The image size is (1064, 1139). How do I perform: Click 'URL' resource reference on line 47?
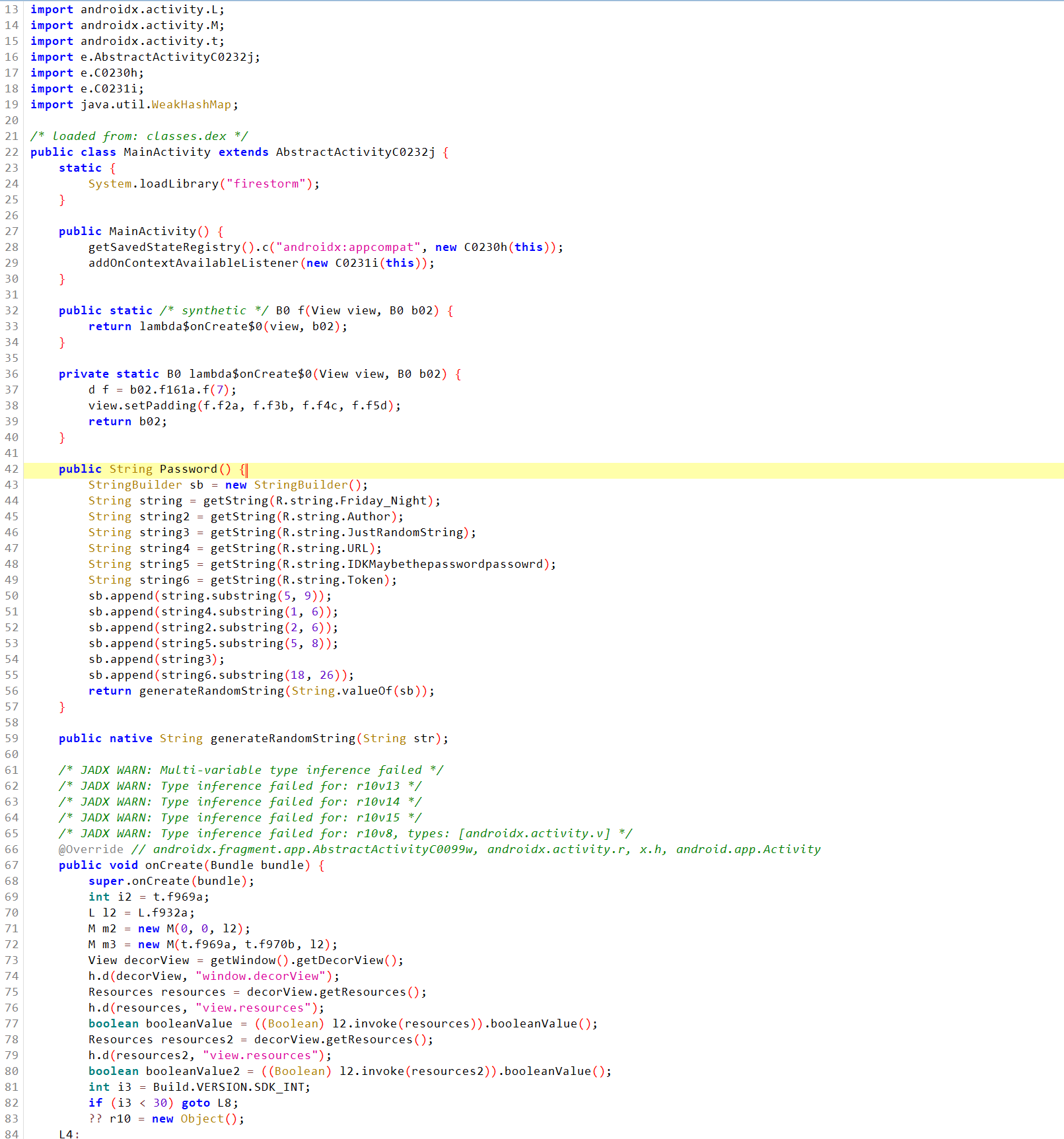click(358, 548)
